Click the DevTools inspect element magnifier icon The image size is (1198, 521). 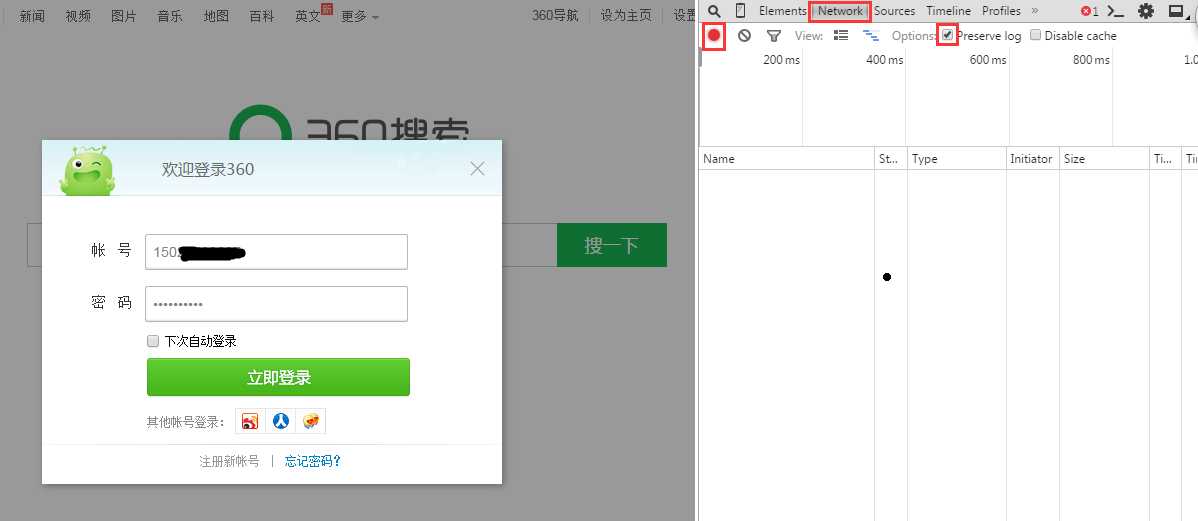(714, 11)
